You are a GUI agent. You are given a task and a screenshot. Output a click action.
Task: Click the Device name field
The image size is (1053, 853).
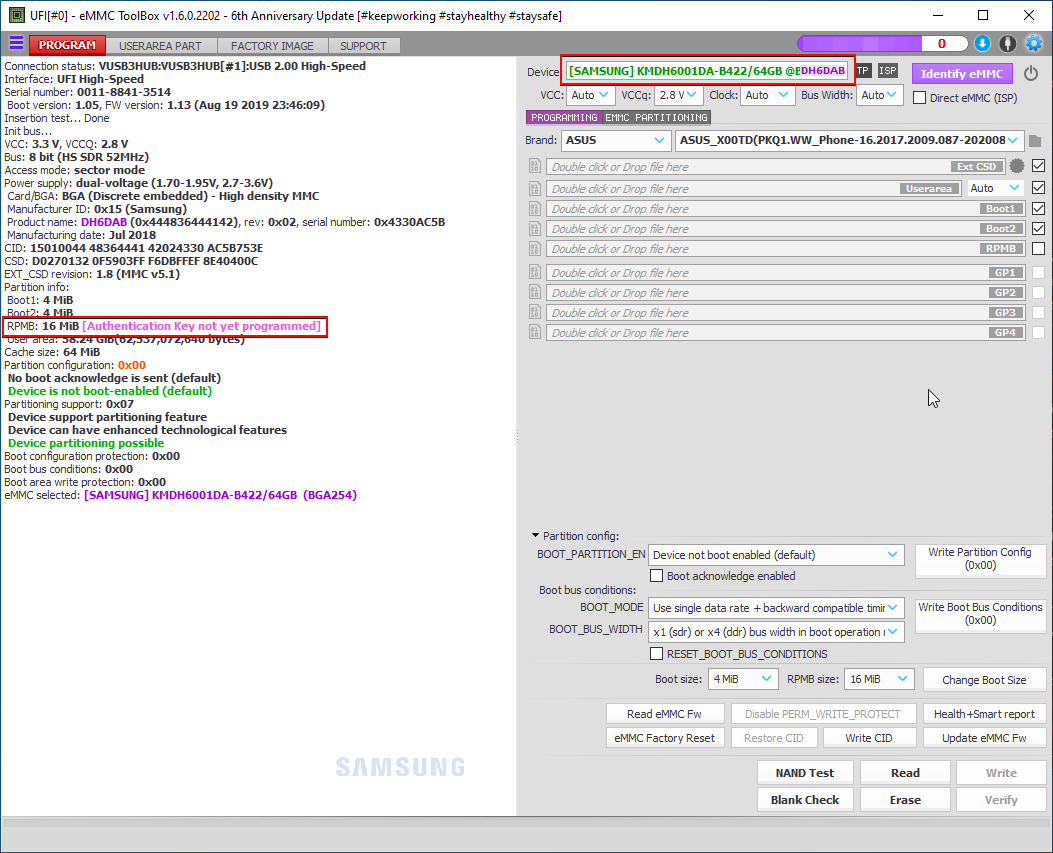point(708,71)
